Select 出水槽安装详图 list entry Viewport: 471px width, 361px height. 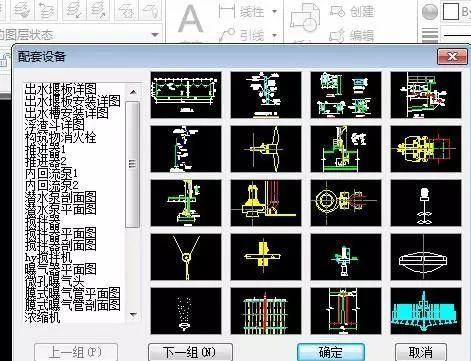pyautogui.click(x=67, y=113)
